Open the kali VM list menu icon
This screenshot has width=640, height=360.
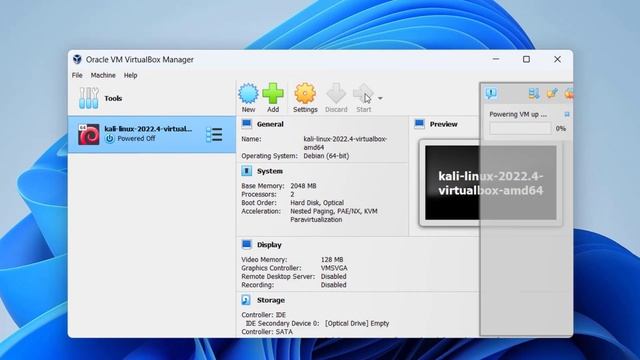pos(214,135)
